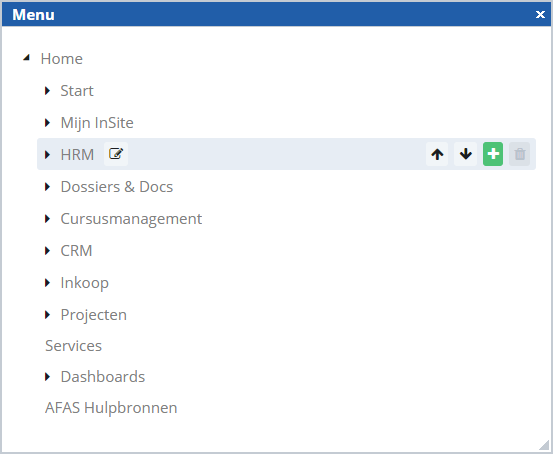Screen dimensions: 553x454
Task: Move HRM down with the down arrow
Action: pos(465,154)
